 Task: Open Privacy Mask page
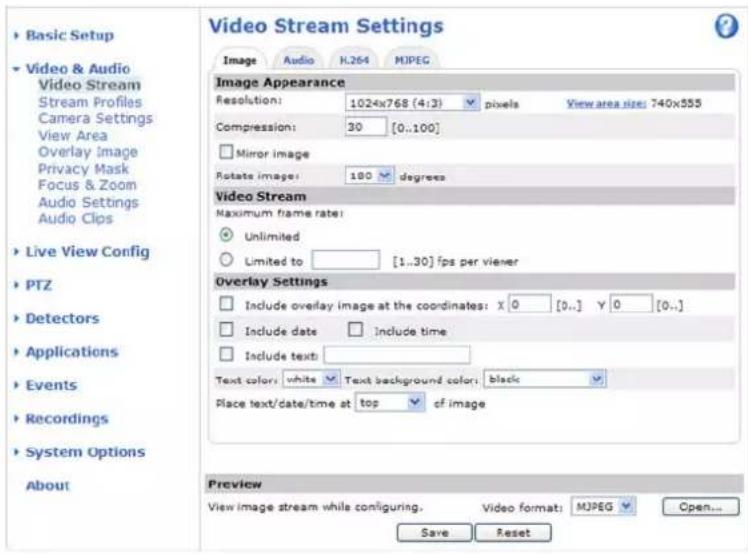pos(83,169)
